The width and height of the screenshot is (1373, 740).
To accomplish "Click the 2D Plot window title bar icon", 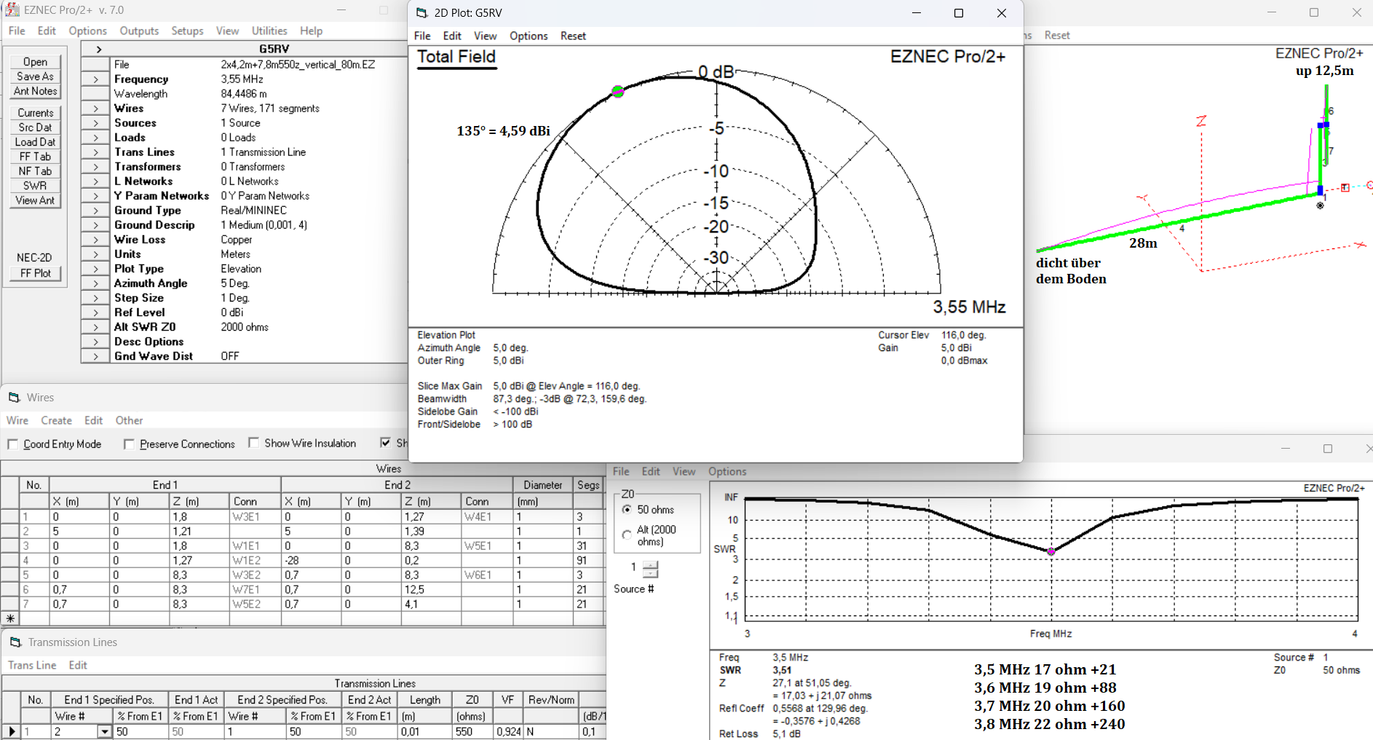I will (x=423, y=13).
